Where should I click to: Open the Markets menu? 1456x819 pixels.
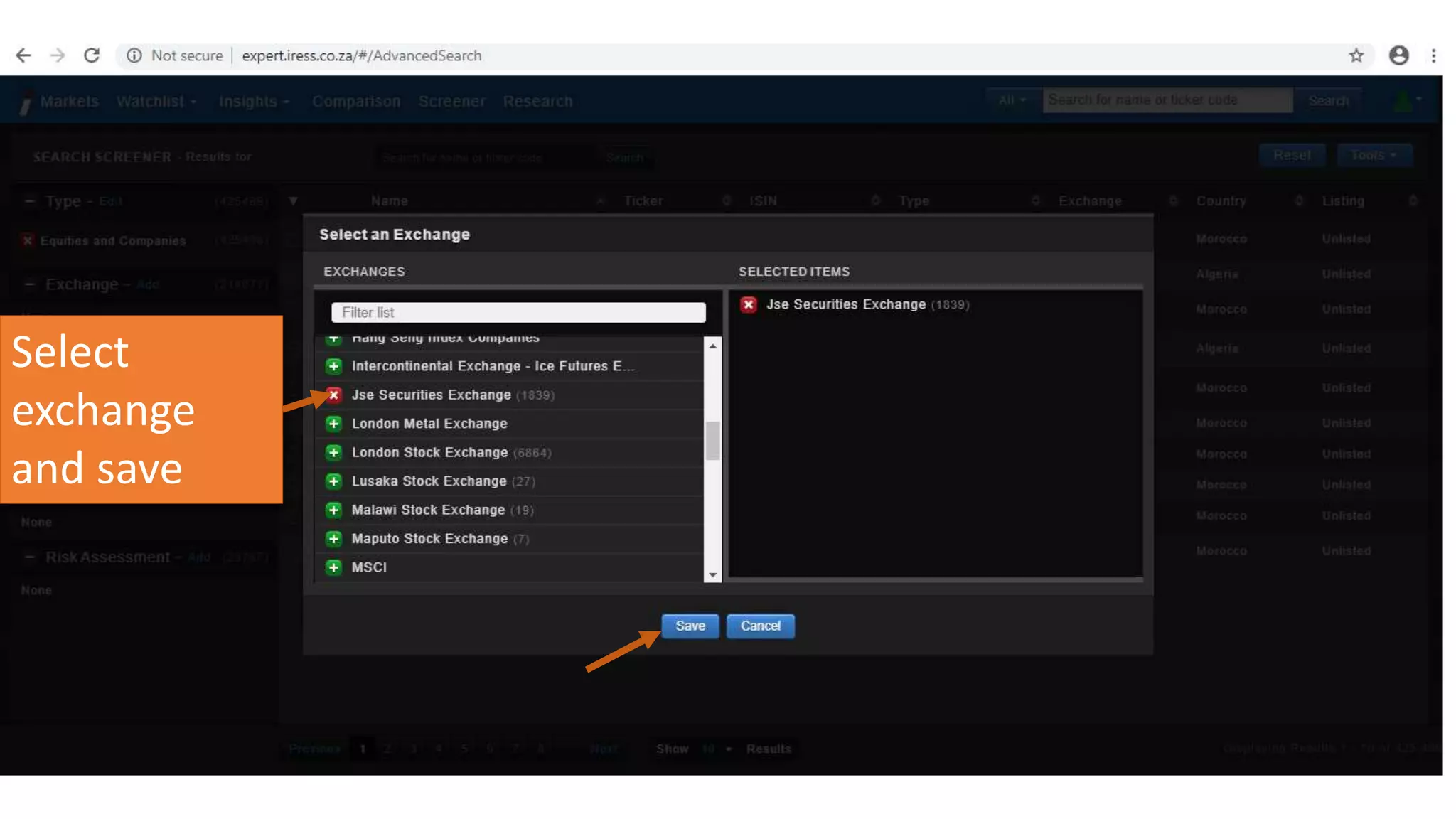pos(69,102)
